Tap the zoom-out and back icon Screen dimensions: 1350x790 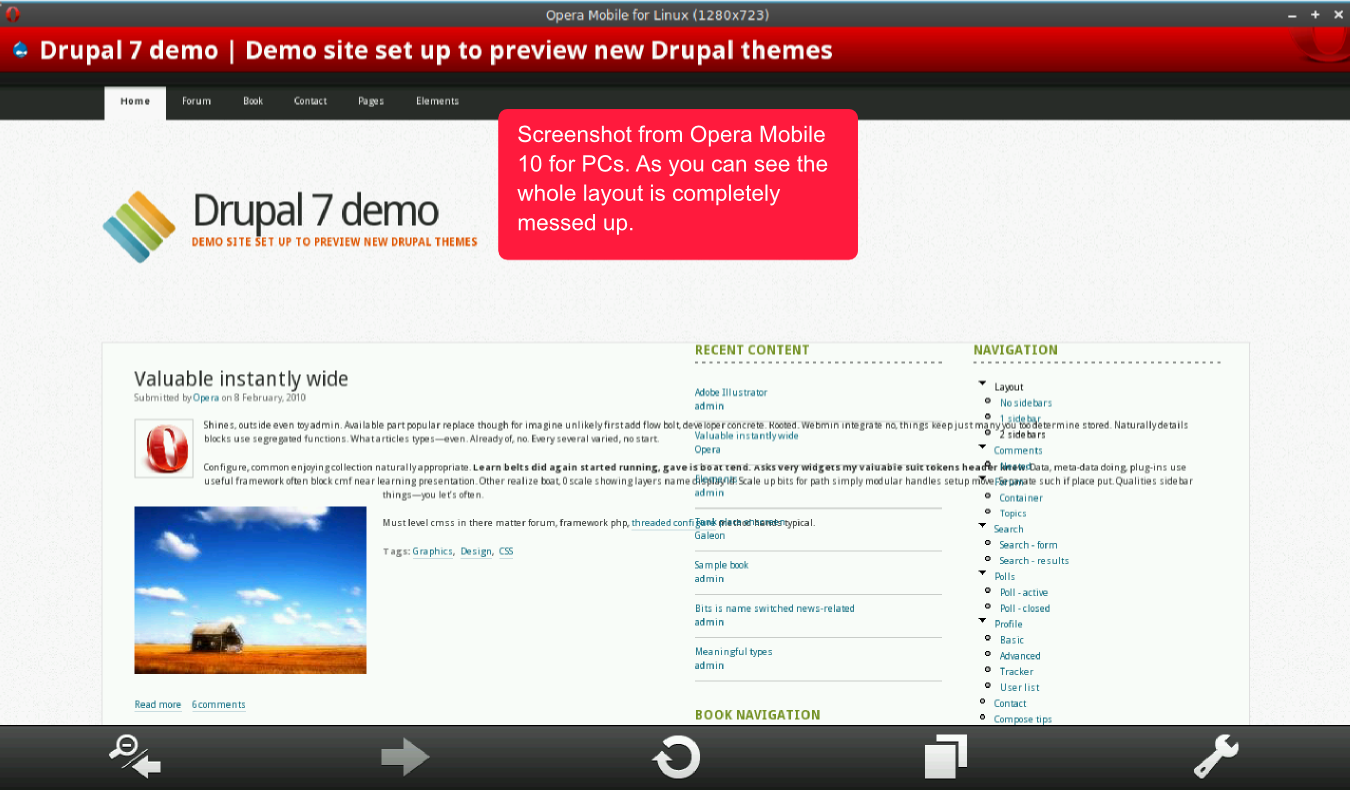135,756
